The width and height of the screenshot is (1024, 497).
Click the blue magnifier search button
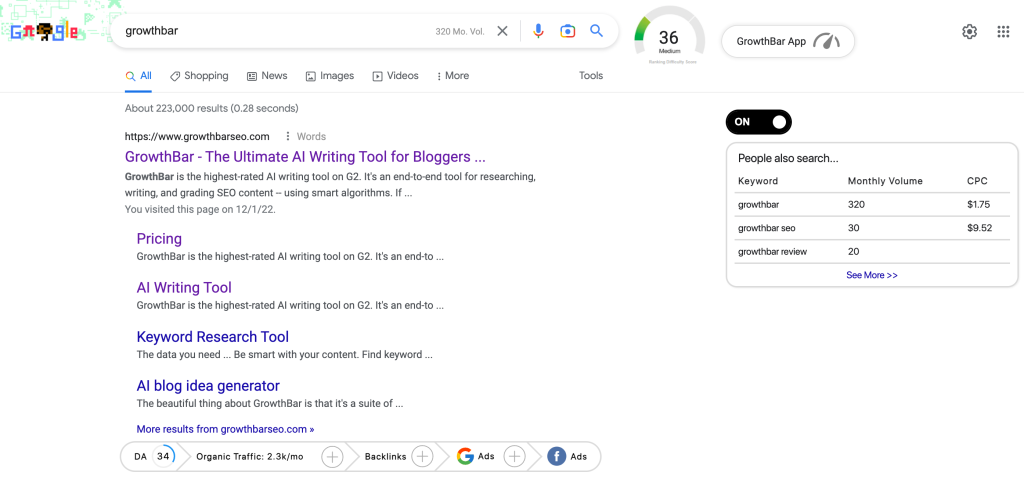(x=596, y=31)
